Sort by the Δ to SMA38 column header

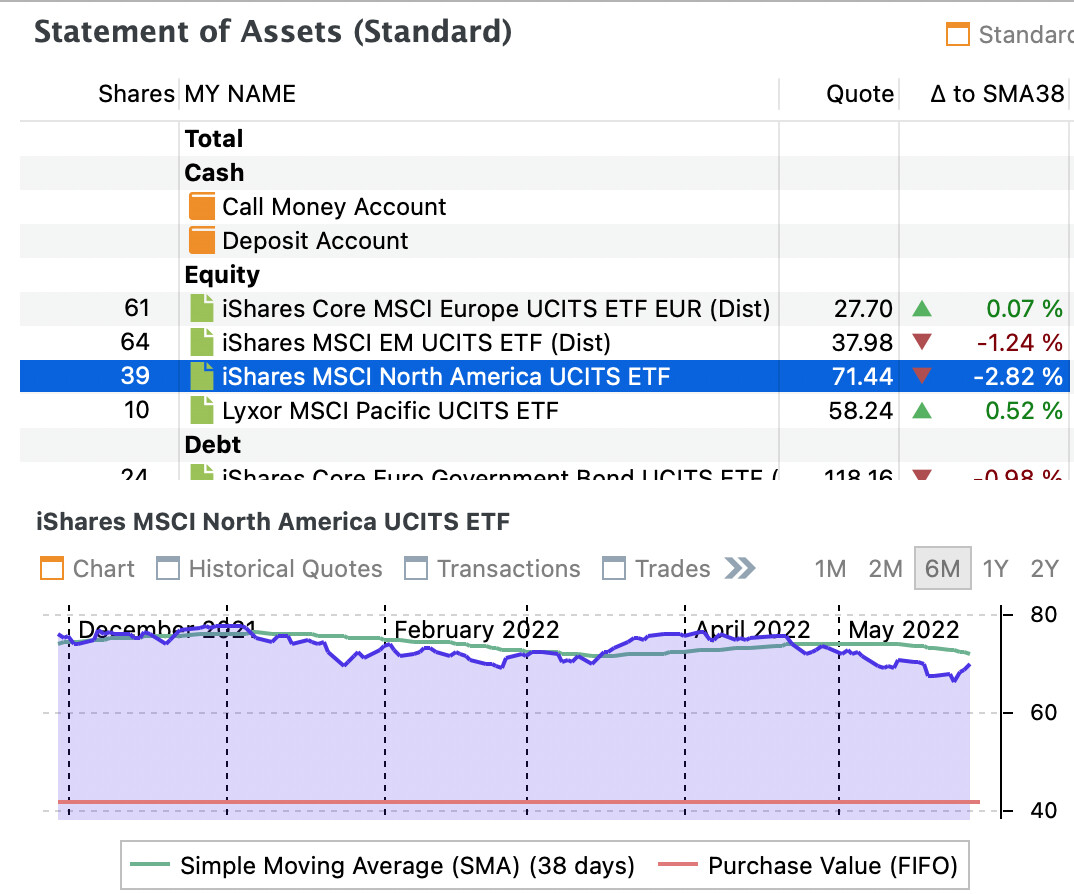click(x=997, y=94)
